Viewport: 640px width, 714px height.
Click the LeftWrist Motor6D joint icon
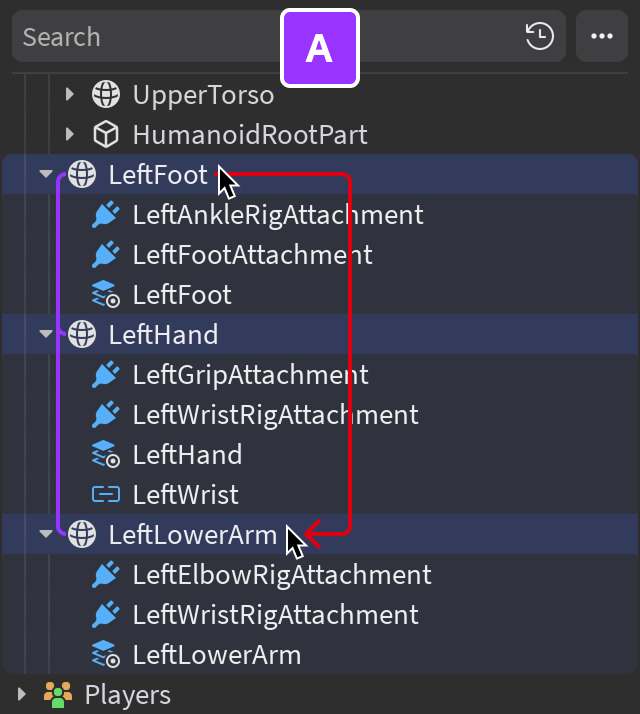pos(105,495)
